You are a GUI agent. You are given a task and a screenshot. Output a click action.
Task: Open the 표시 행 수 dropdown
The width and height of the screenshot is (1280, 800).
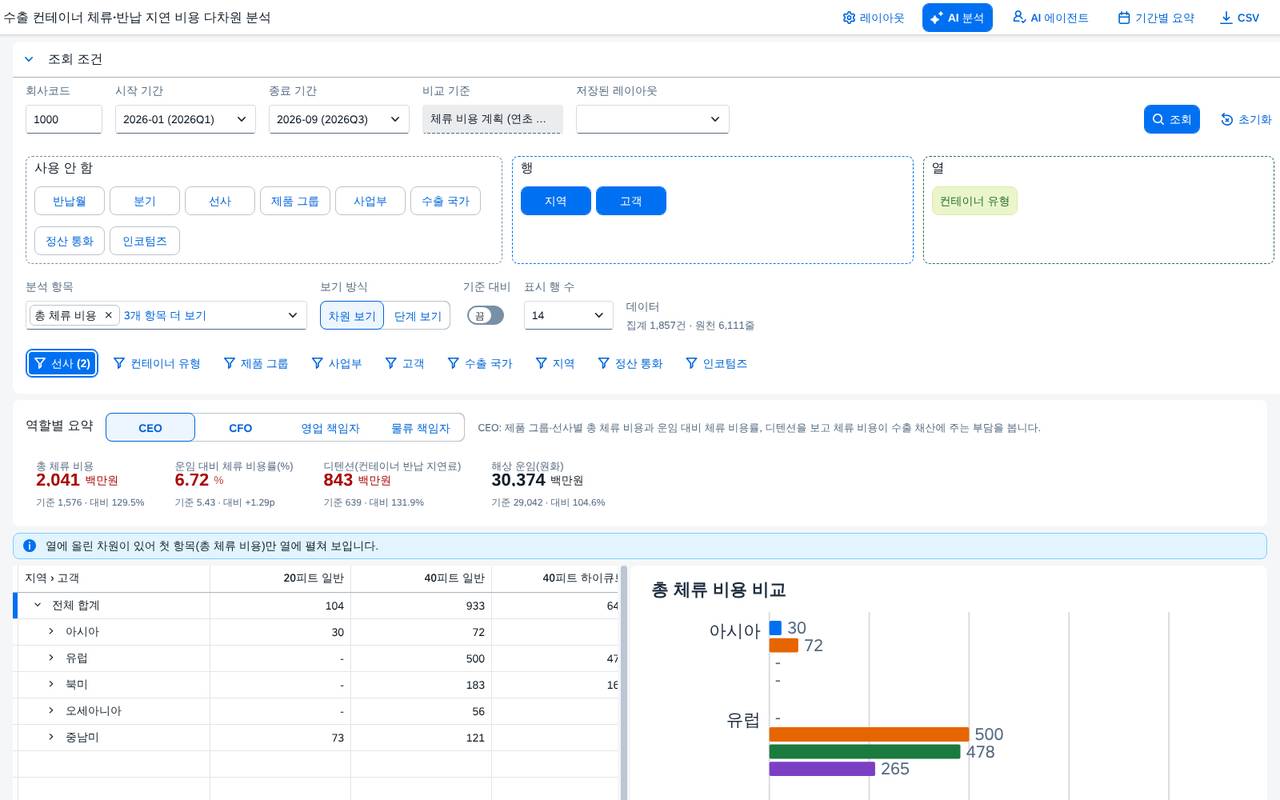pos(569,315)
